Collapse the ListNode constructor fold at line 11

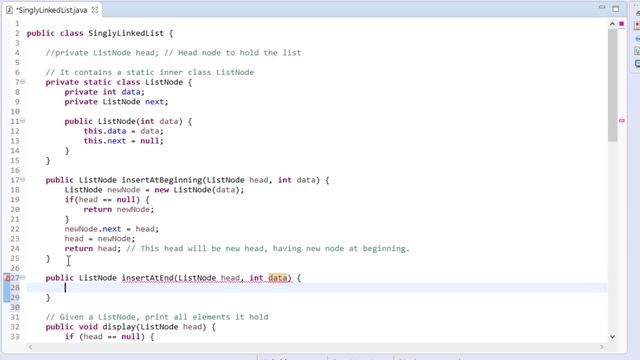coord(23,121)
